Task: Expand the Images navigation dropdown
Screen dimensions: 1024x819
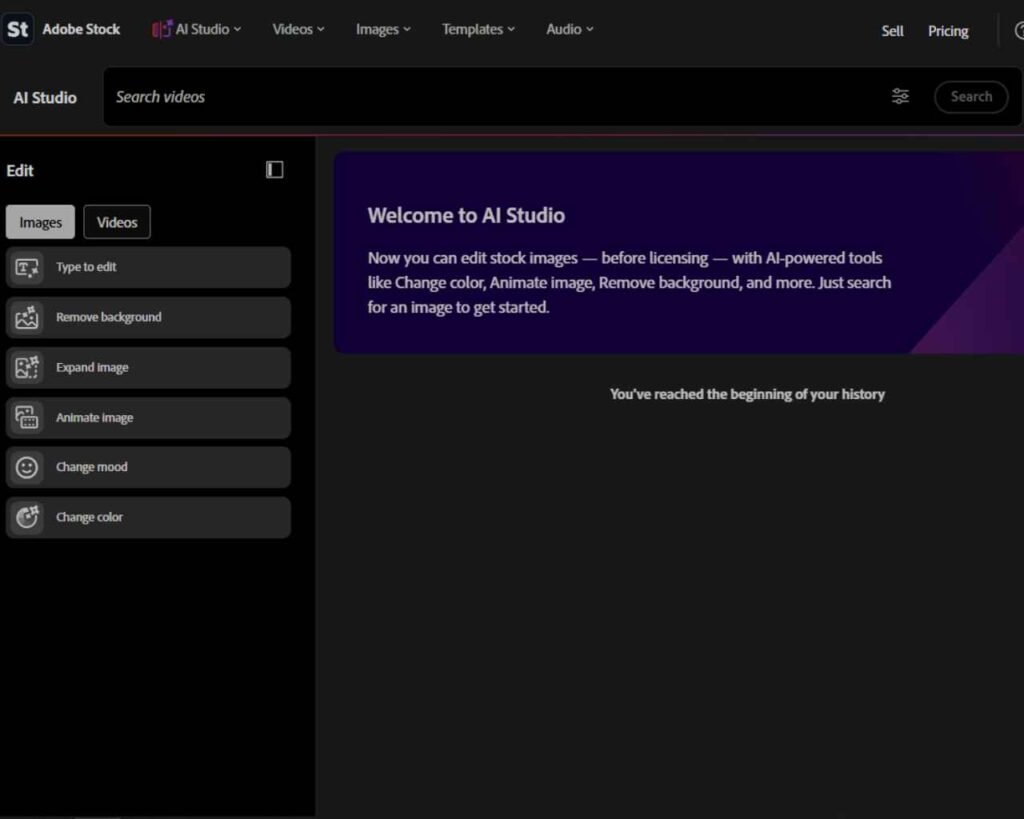Action: [x=383, y=30]
